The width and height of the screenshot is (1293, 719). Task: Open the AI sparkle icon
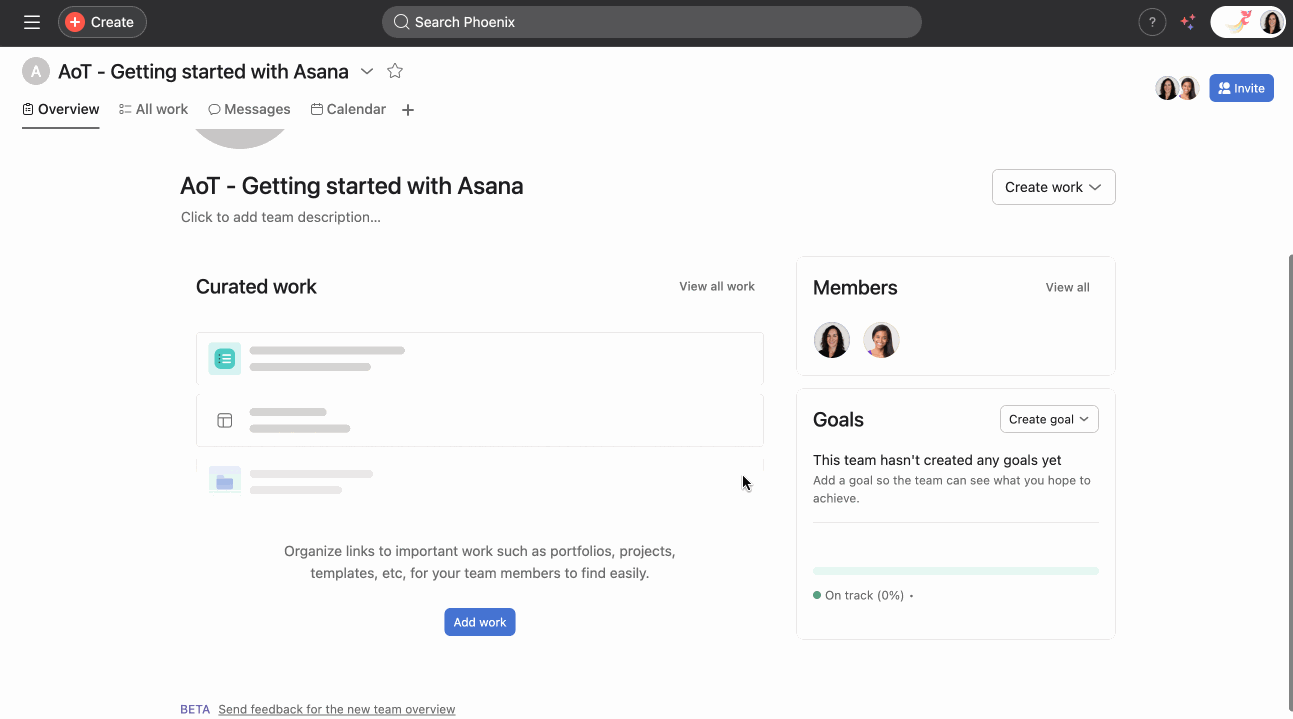click(x=1188, y=22)
